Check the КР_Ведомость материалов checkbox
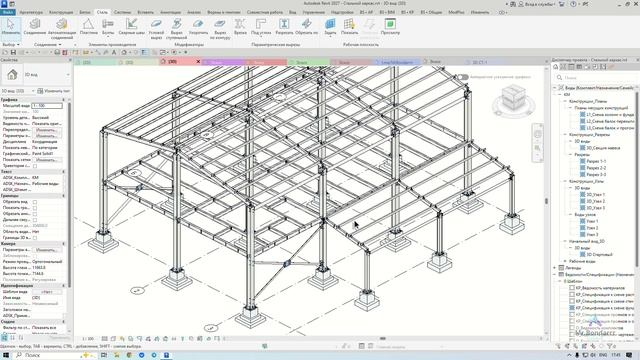Image resolution: width=640 pixels, height=360 pixels. (572, 288)
